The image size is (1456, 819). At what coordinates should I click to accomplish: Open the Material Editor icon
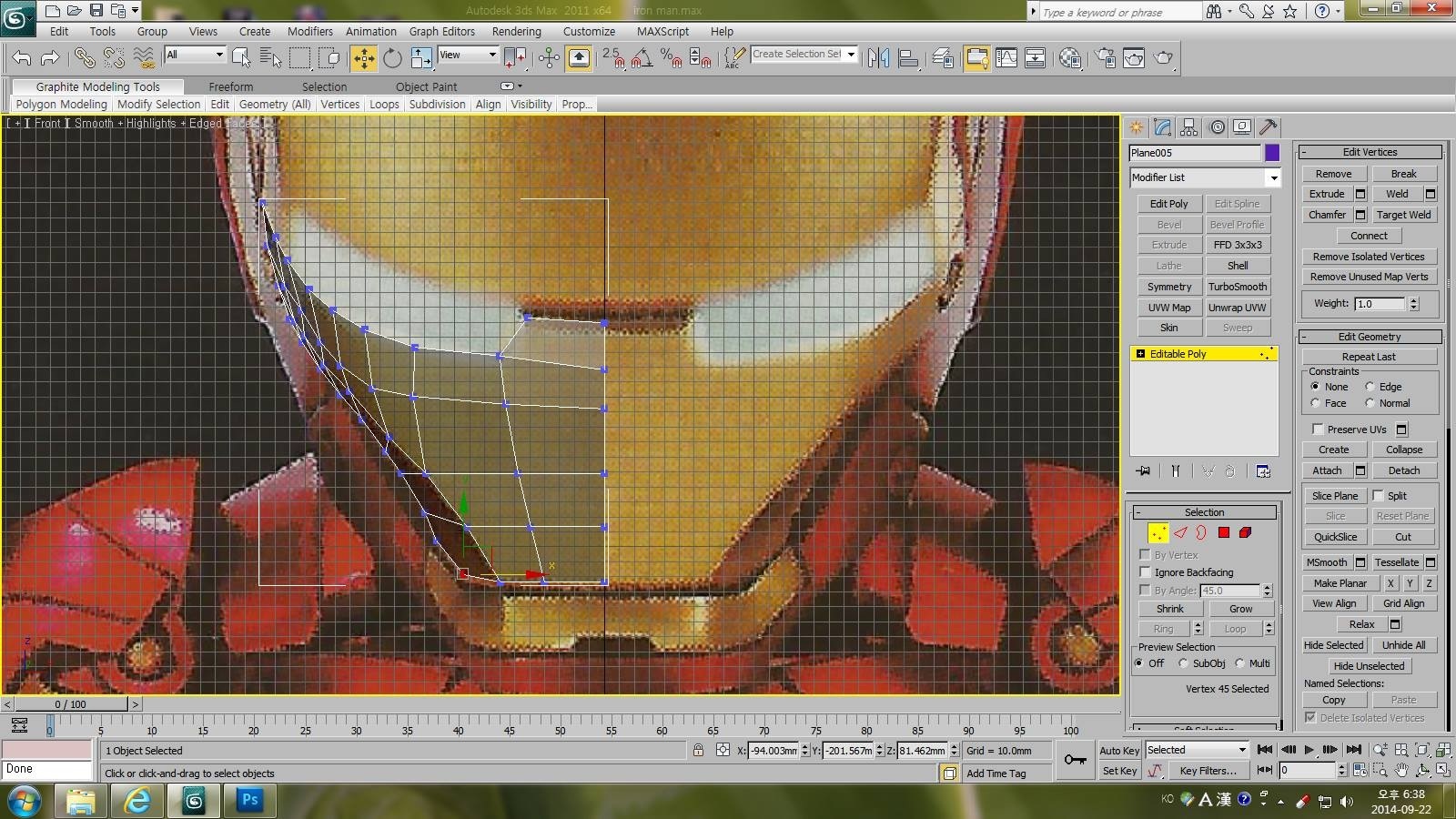pos(1070,58)
